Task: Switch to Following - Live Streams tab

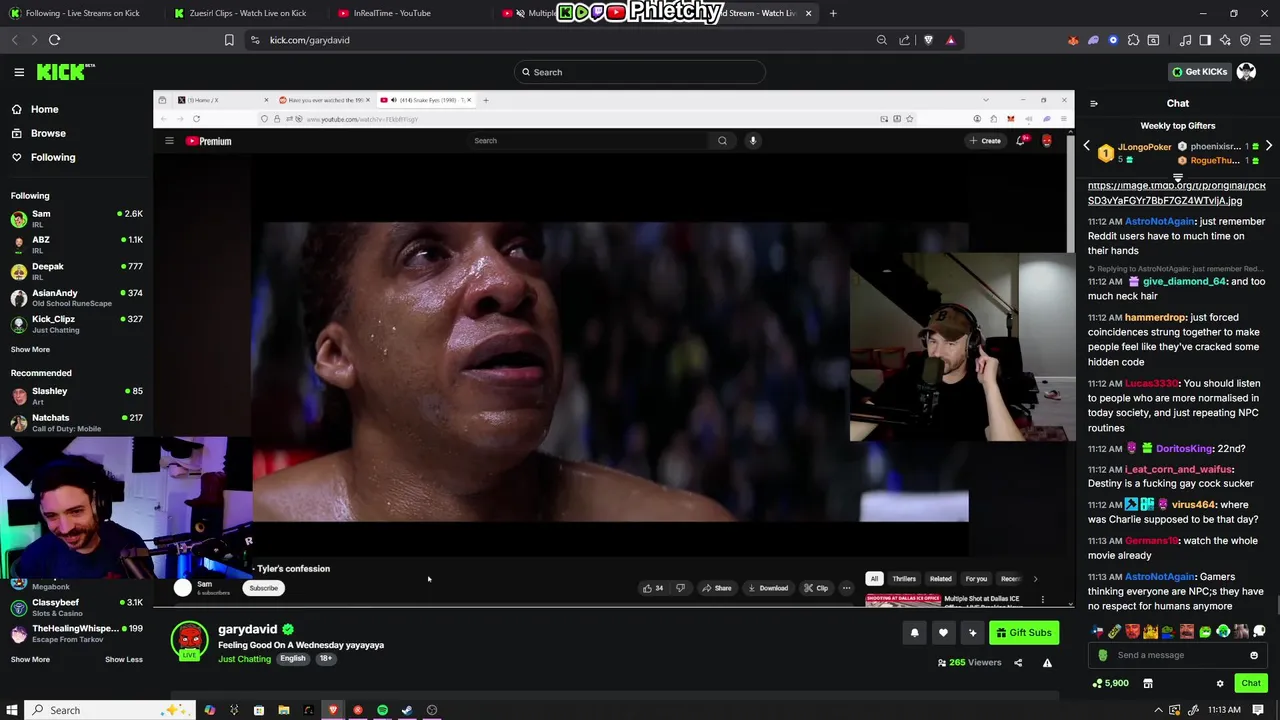Action: [82, 13]
